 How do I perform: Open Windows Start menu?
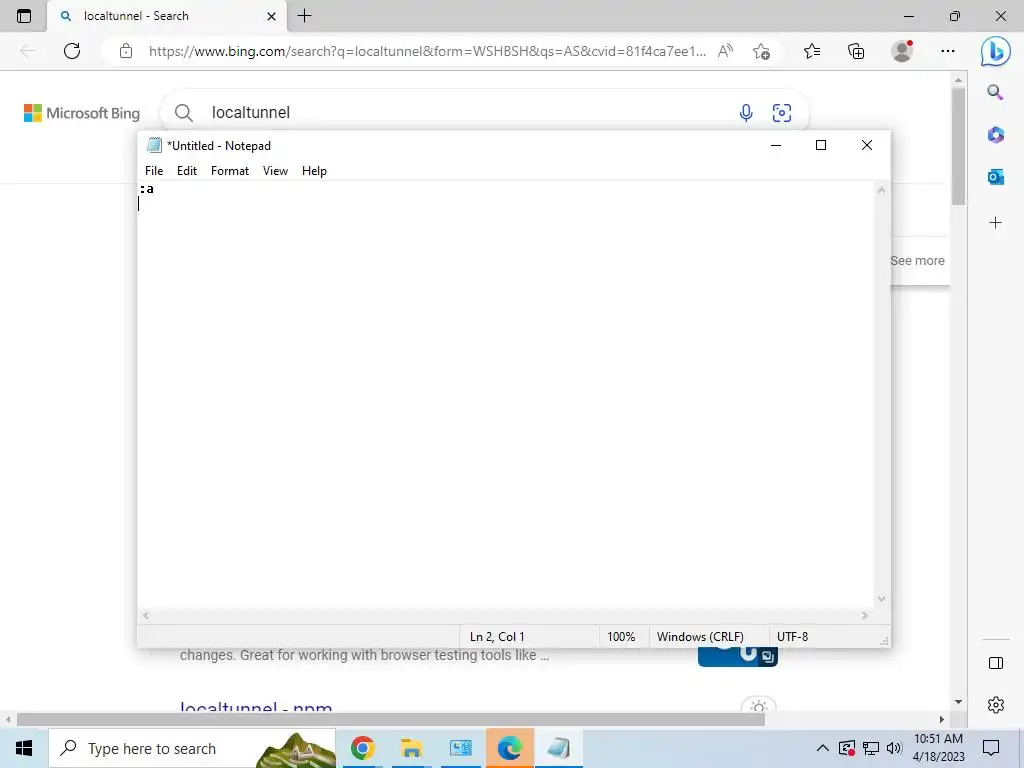tap(24, 748)
